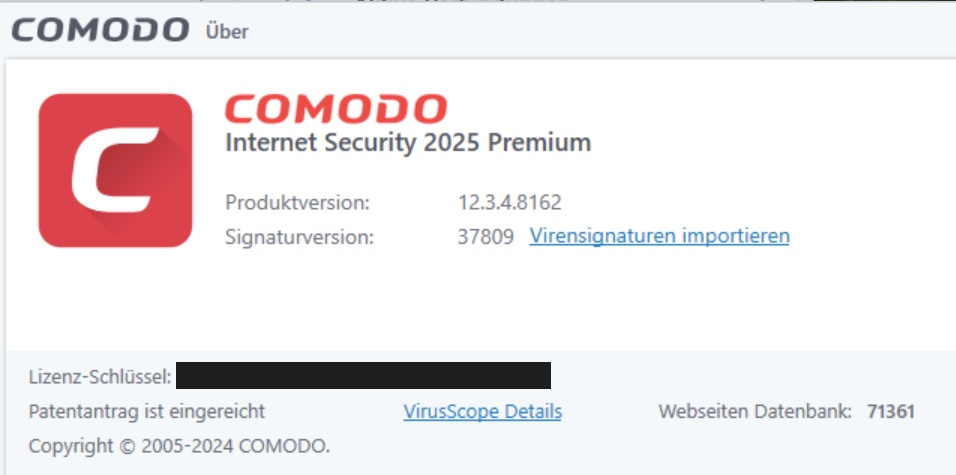This screenshot has height=475, width=956.
Task: Open the Virensignaturen importieren link
Action: coord(659,235)
